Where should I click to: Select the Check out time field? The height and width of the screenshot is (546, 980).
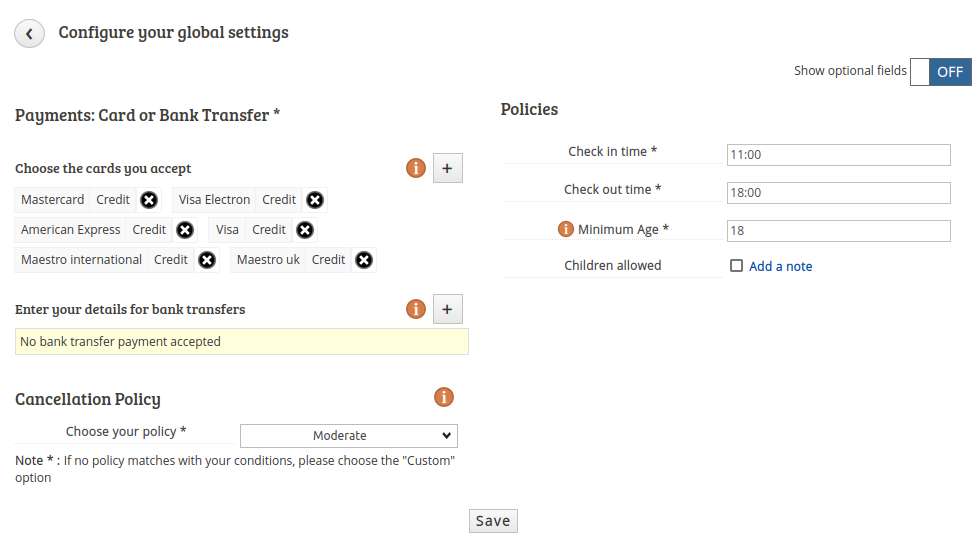click(839, 193)
